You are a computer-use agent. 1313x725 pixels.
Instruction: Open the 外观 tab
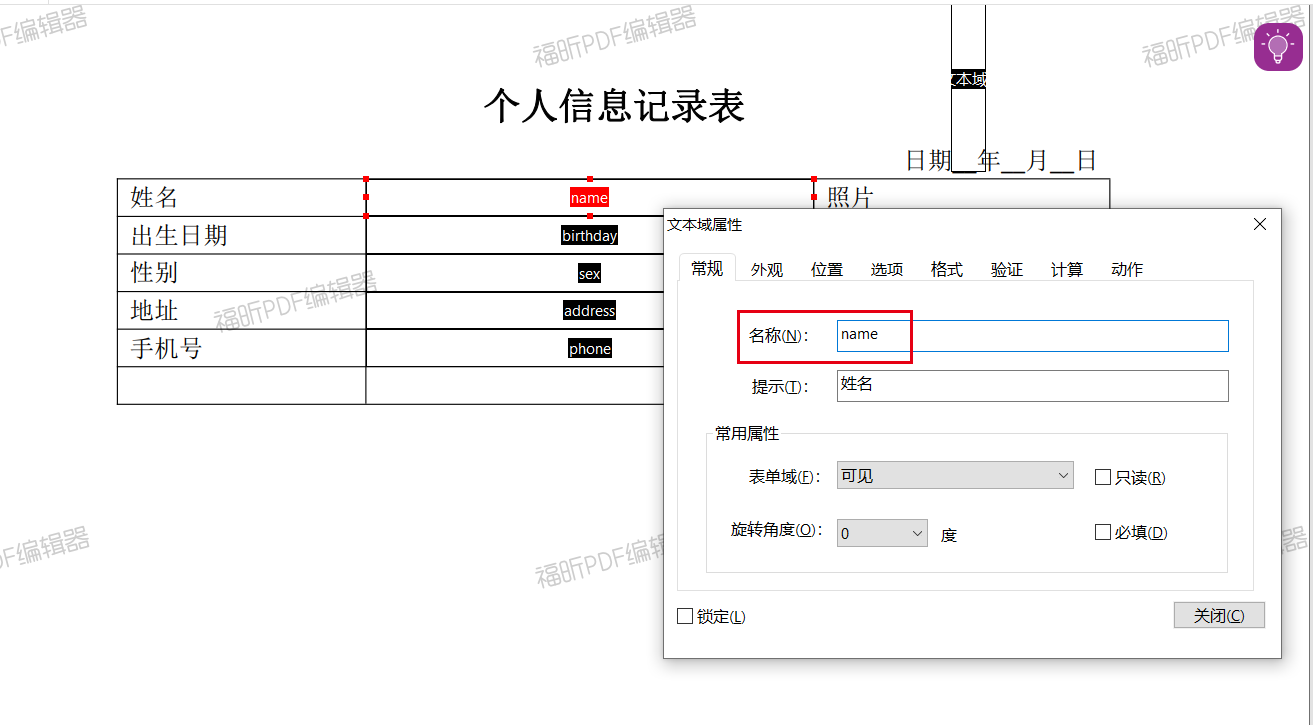tap(767, 269)
